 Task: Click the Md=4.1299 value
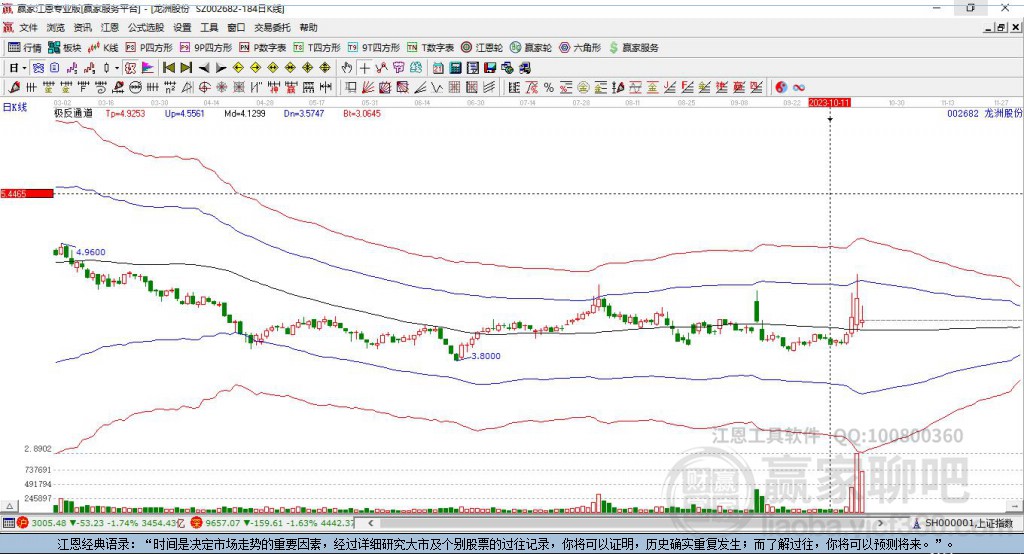[245, 113]
